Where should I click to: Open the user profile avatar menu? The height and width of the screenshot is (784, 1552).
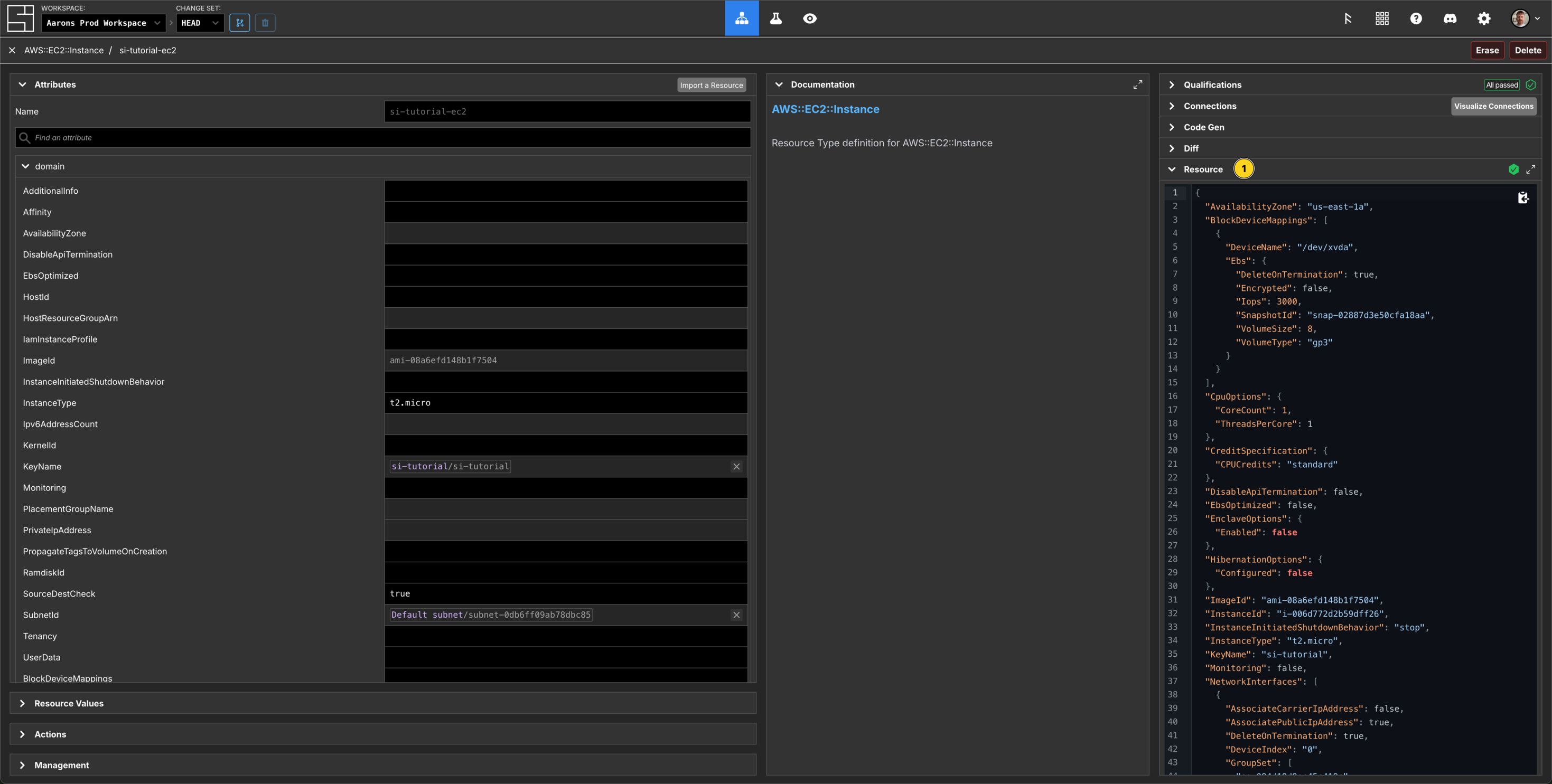pos(1525,18)
